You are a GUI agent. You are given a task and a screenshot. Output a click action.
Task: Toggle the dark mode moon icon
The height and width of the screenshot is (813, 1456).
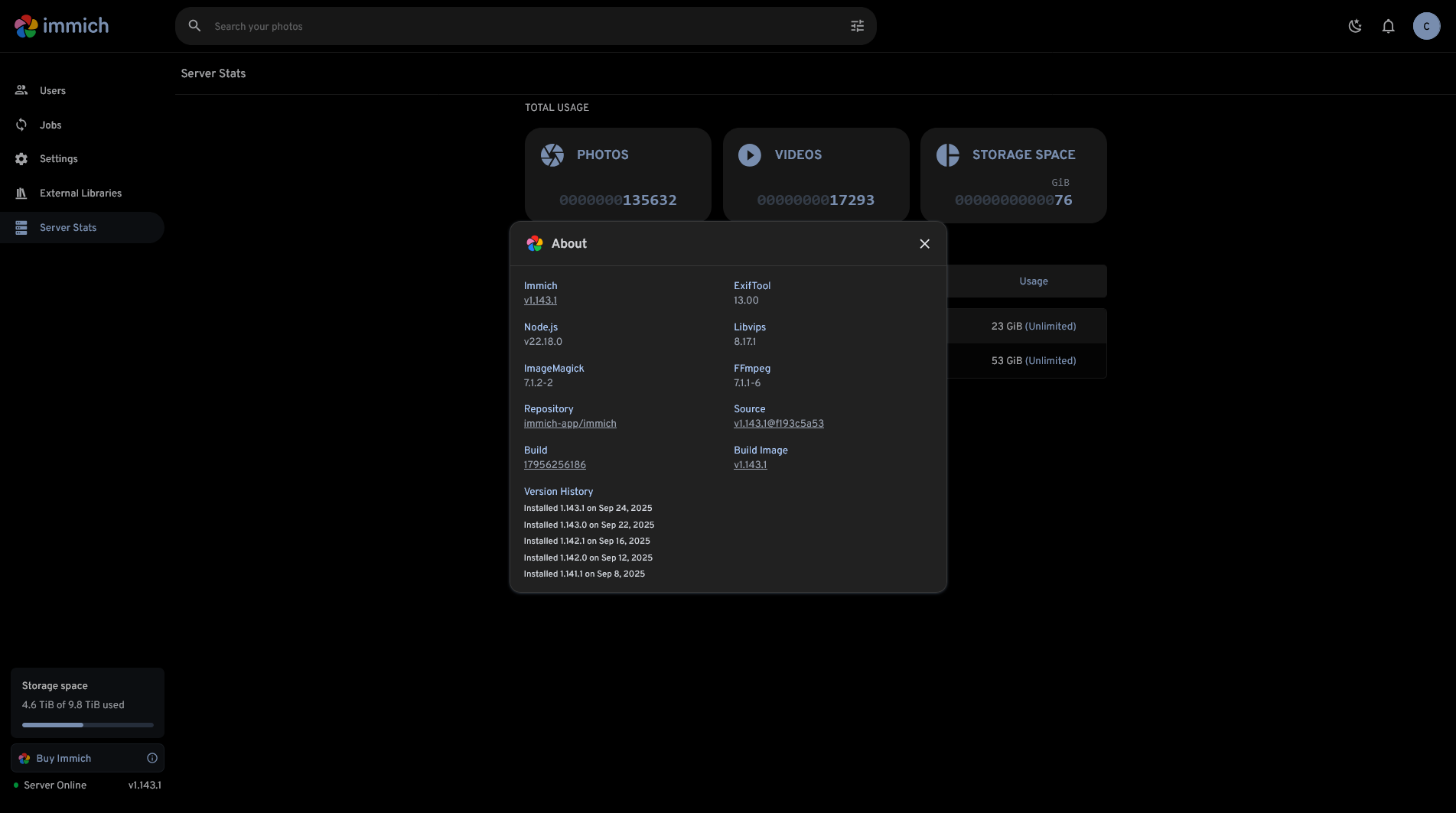tap(1355, 26)
